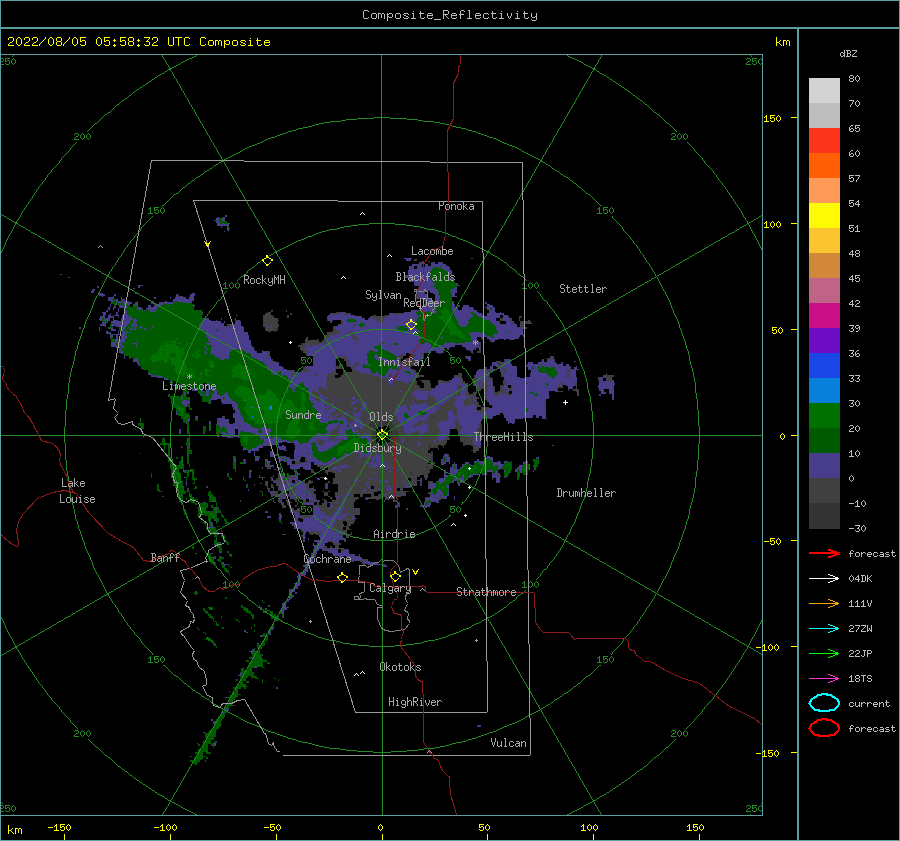Click the magenta 18TS arrow icon
Viewport: 900px width, 841px height.
pyautogui.click(x=824, y=679)
